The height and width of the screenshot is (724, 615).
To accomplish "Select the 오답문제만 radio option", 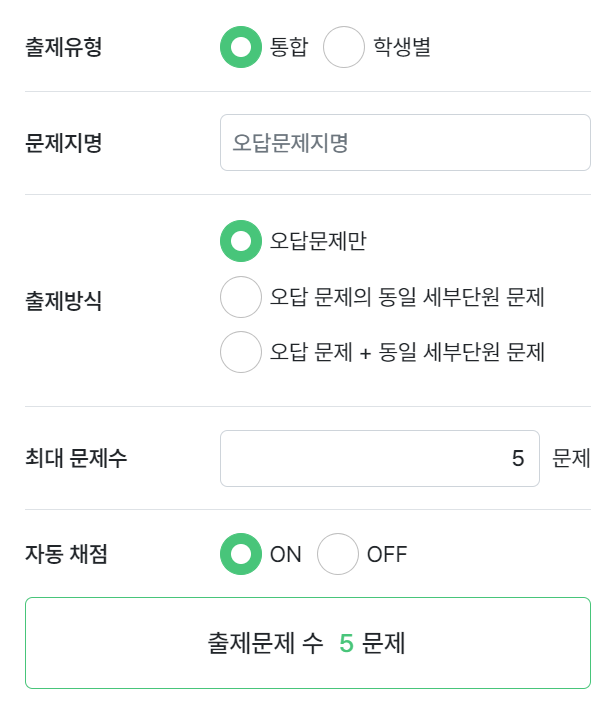I will 240,241.
